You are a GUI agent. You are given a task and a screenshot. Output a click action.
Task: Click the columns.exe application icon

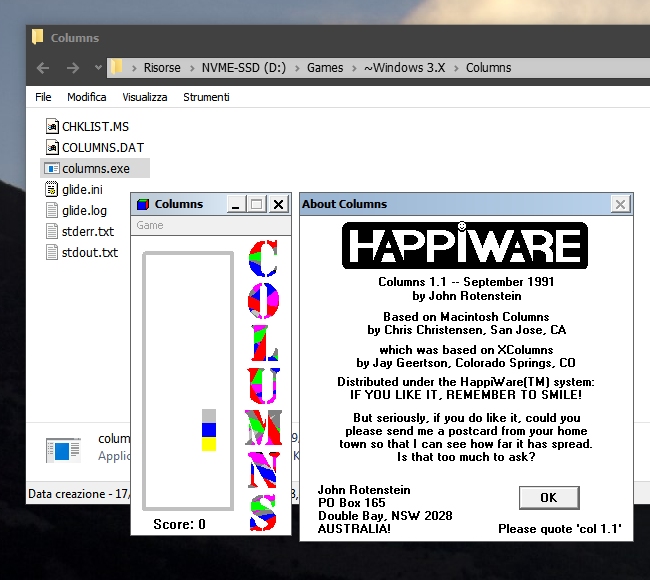tap(51, 168)
